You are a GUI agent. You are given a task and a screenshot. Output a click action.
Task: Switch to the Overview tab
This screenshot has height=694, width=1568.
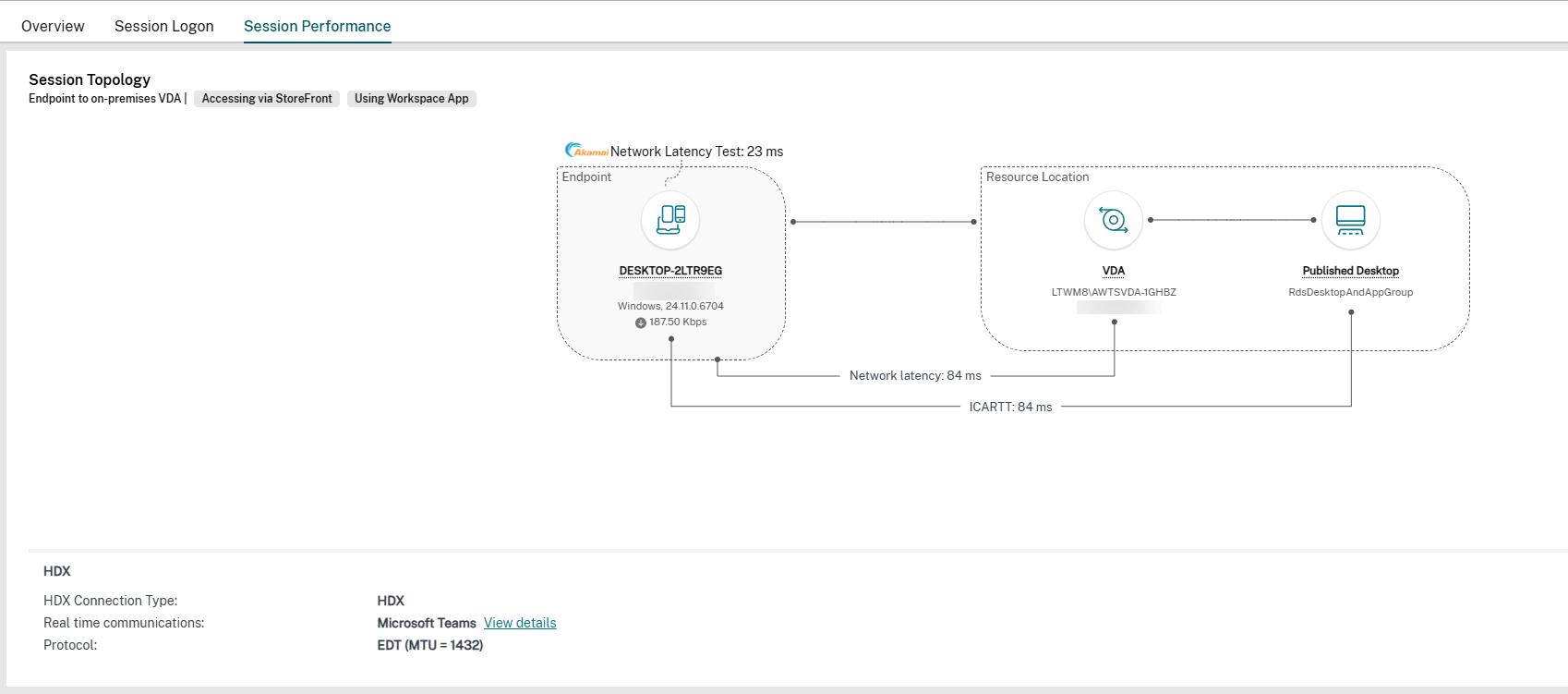[53, 26]
